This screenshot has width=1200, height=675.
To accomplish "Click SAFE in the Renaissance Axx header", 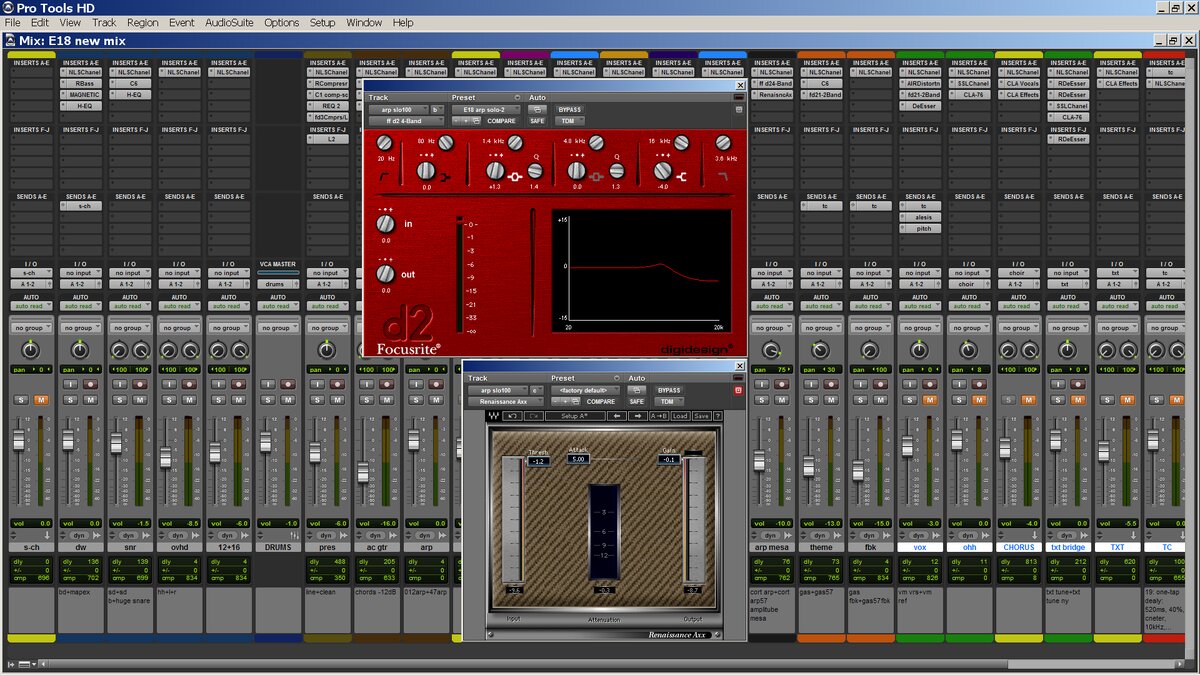I will click(x=637, y=401).
